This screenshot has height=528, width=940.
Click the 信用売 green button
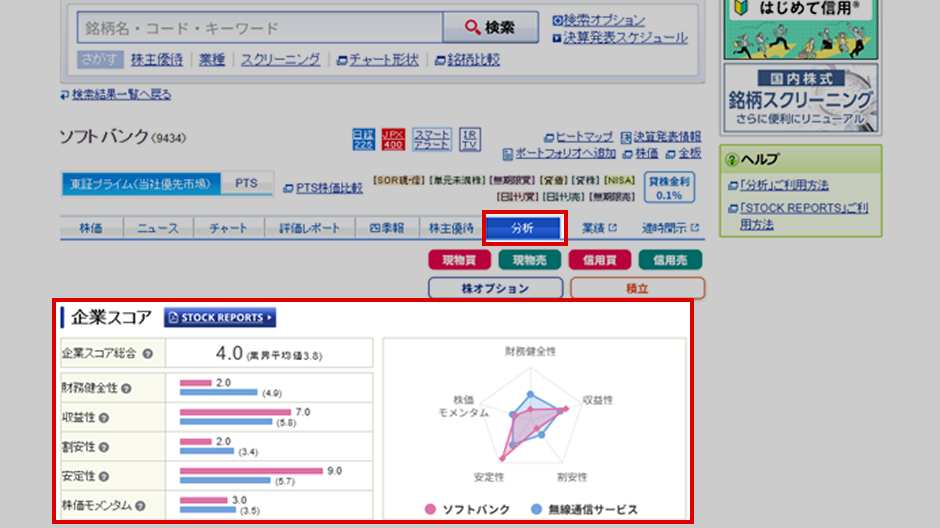669,260
